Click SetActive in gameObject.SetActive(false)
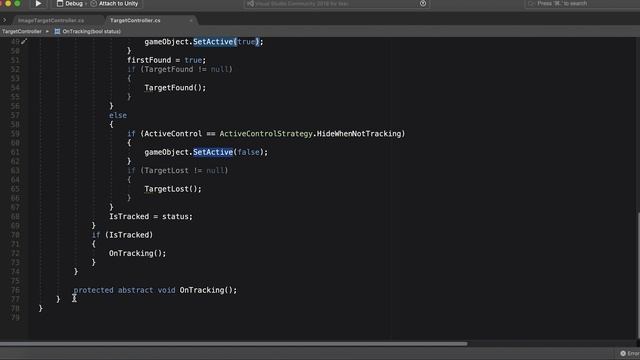Image resolution: width=640 pixels, height=360 pixels. pos(213,152)
